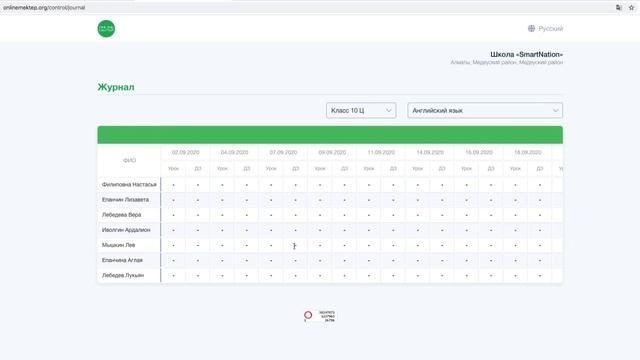640x360 pixels.
Task: Click the ДЗ subheader under 02.09.2020
Action: coord(198,169)
